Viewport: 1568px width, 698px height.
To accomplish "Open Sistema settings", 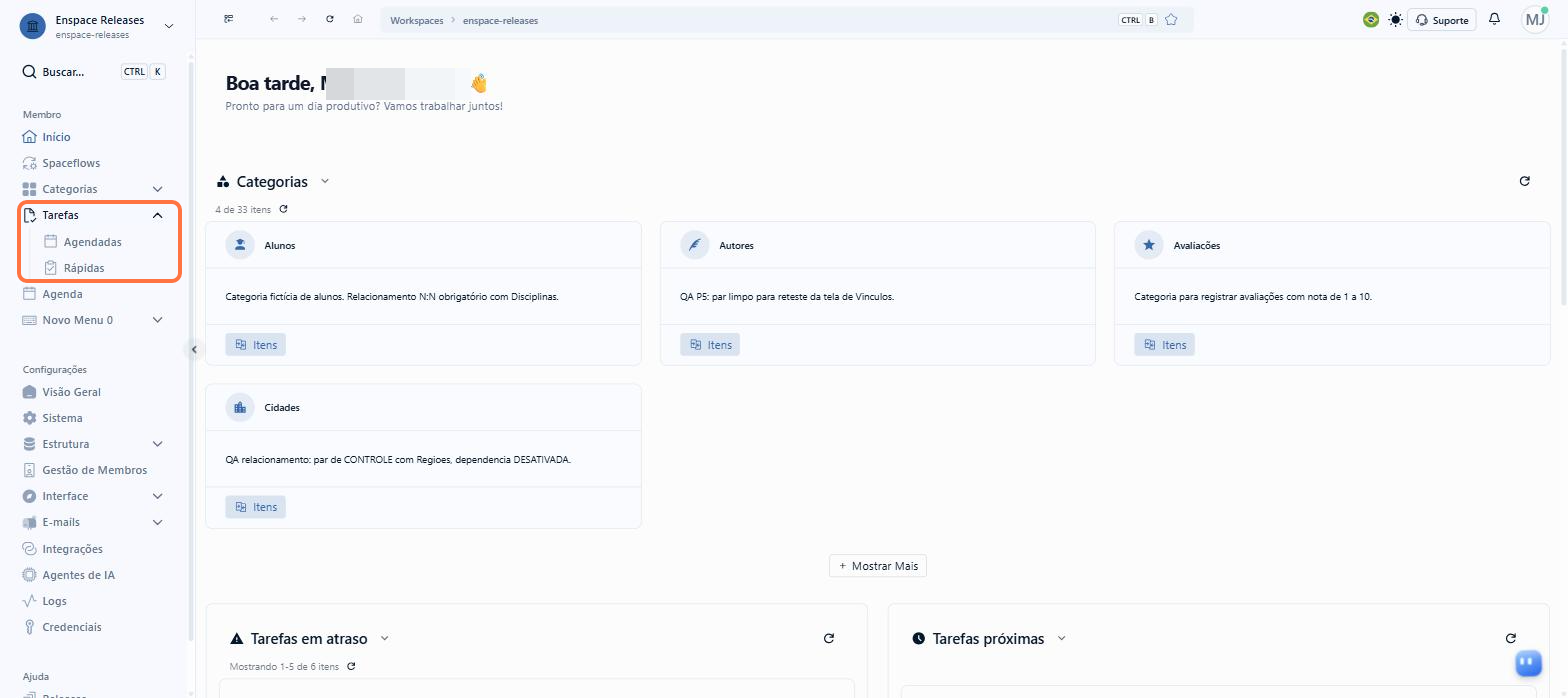I will coord(62,418).
